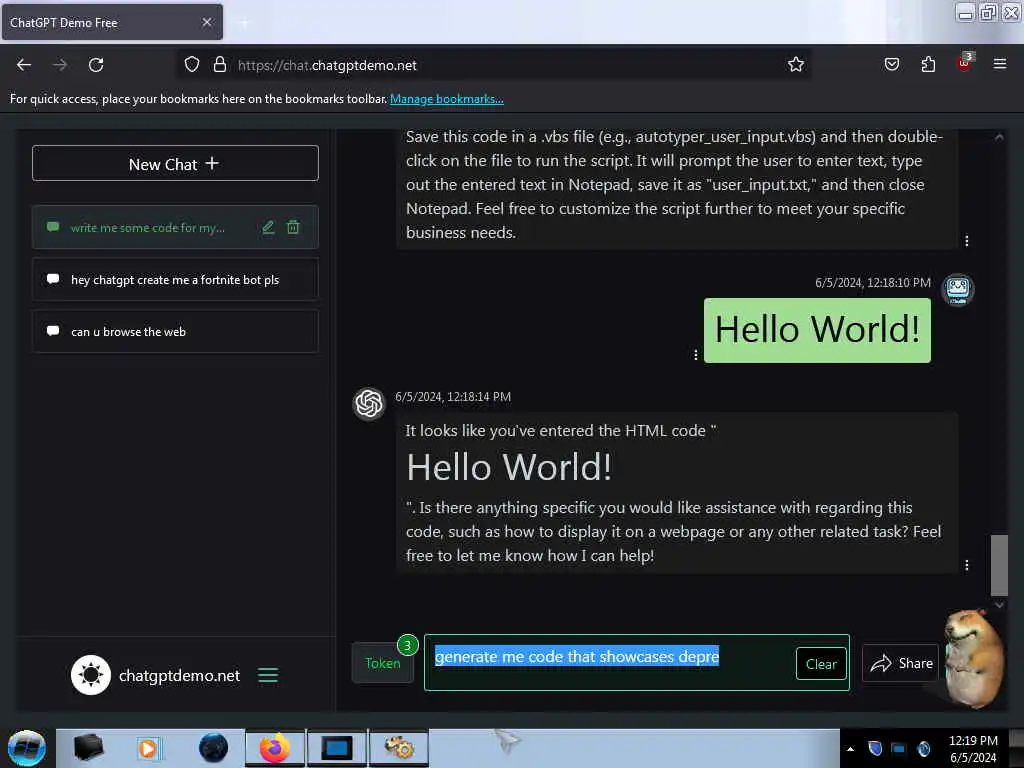This screenshot has width=1024, height=768.
Task: Show hidden system tray icons
Action: [x=850, y=749]
